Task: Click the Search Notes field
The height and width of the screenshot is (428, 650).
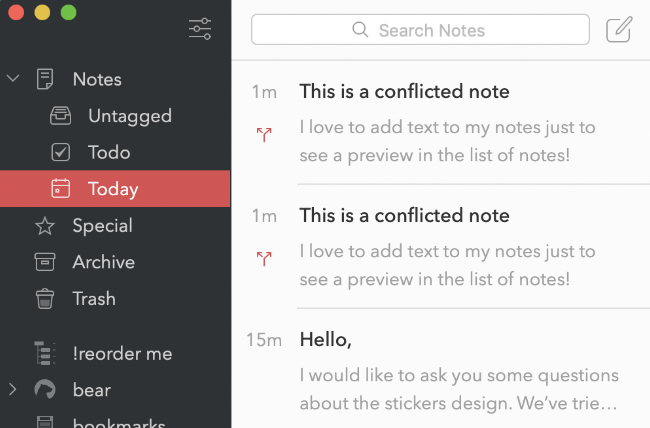Action: (x=420, y=30)
